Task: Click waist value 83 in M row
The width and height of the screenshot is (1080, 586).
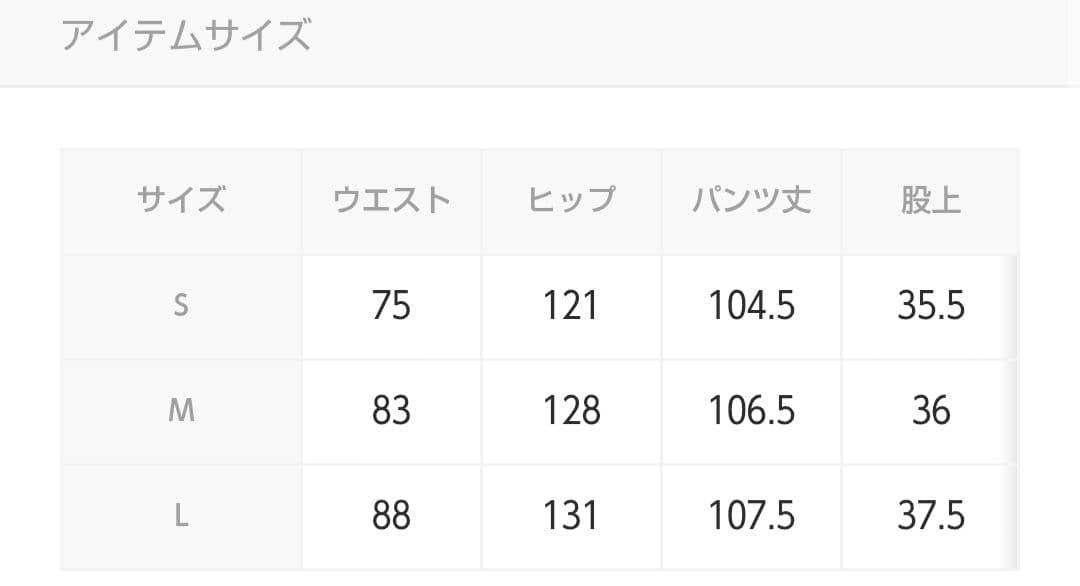Action: 391,410
